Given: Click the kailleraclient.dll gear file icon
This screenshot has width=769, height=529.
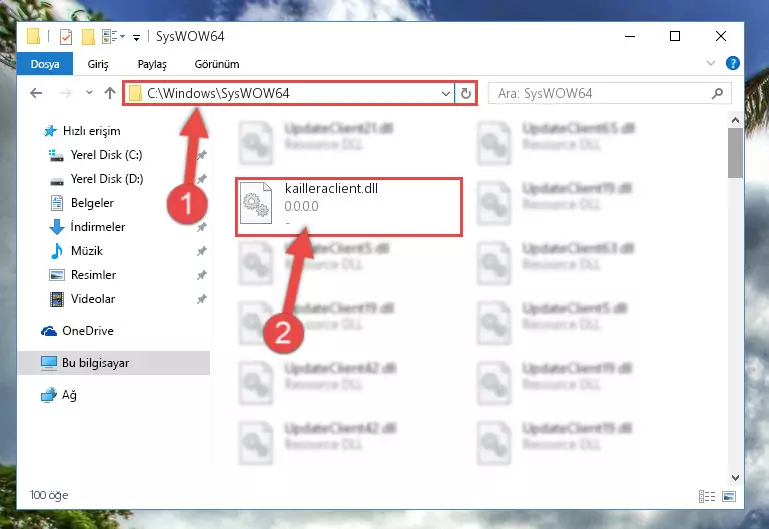Looking at the screenshot, I should [x=256, y=203].
